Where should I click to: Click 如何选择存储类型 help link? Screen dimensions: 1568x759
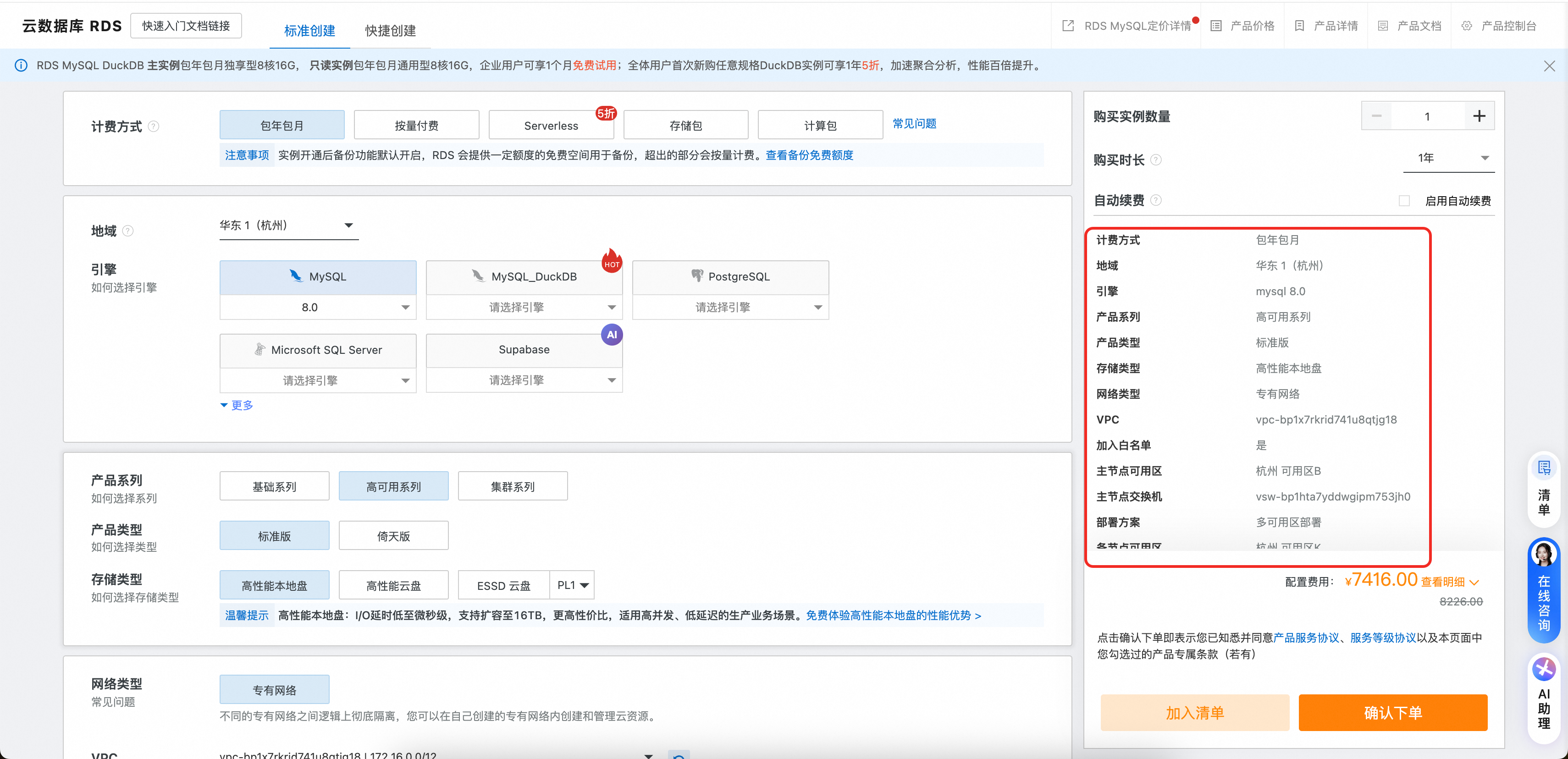click(x=135, y=597)
